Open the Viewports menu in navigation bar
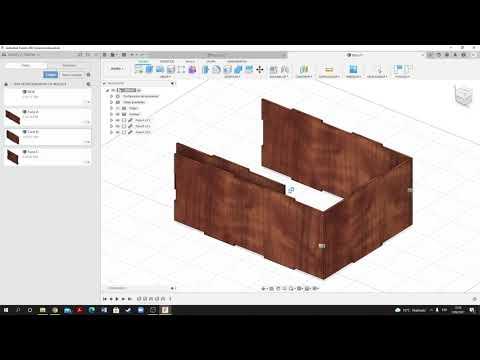 315,288
